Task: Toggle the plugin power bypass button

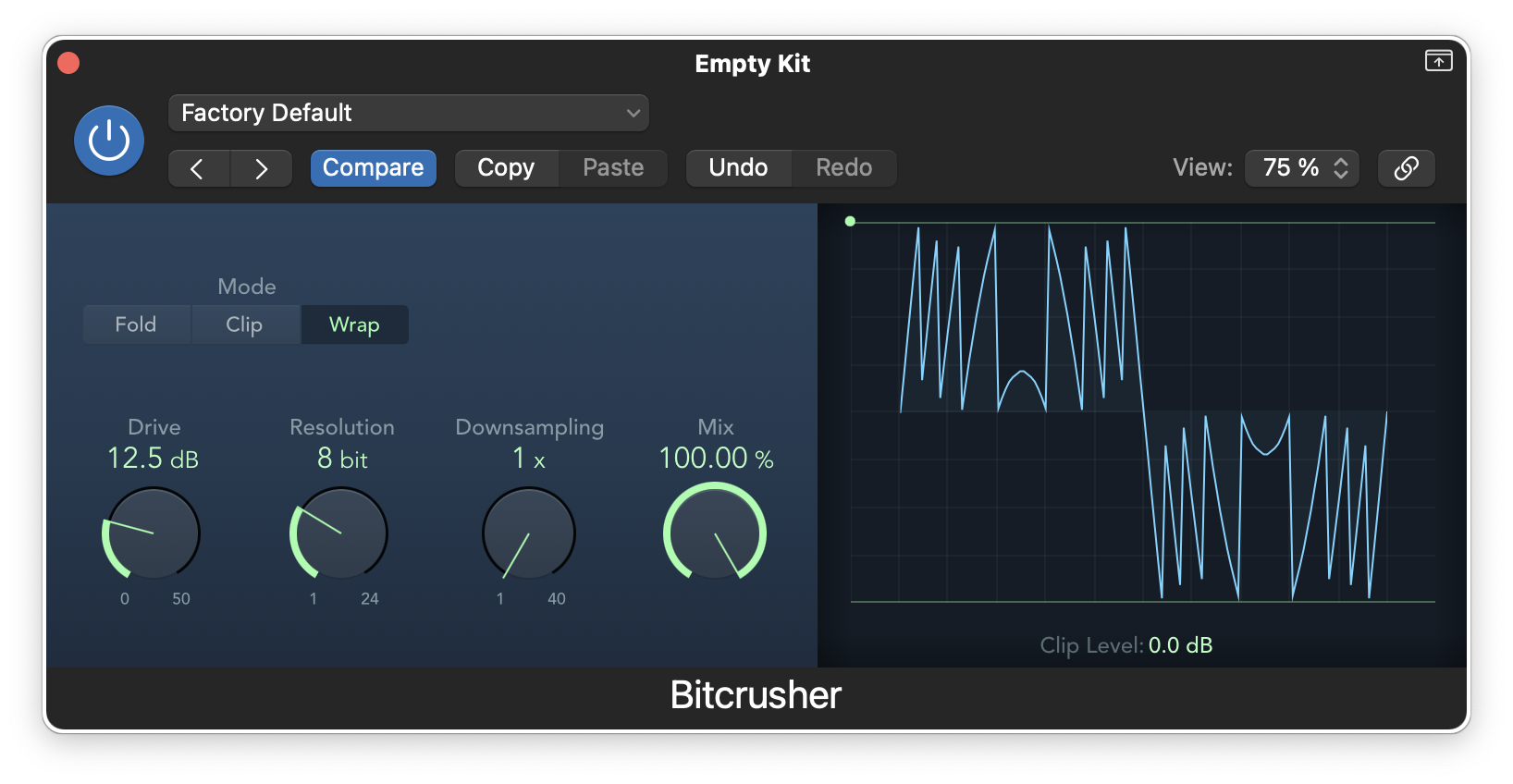Action: 109,141
